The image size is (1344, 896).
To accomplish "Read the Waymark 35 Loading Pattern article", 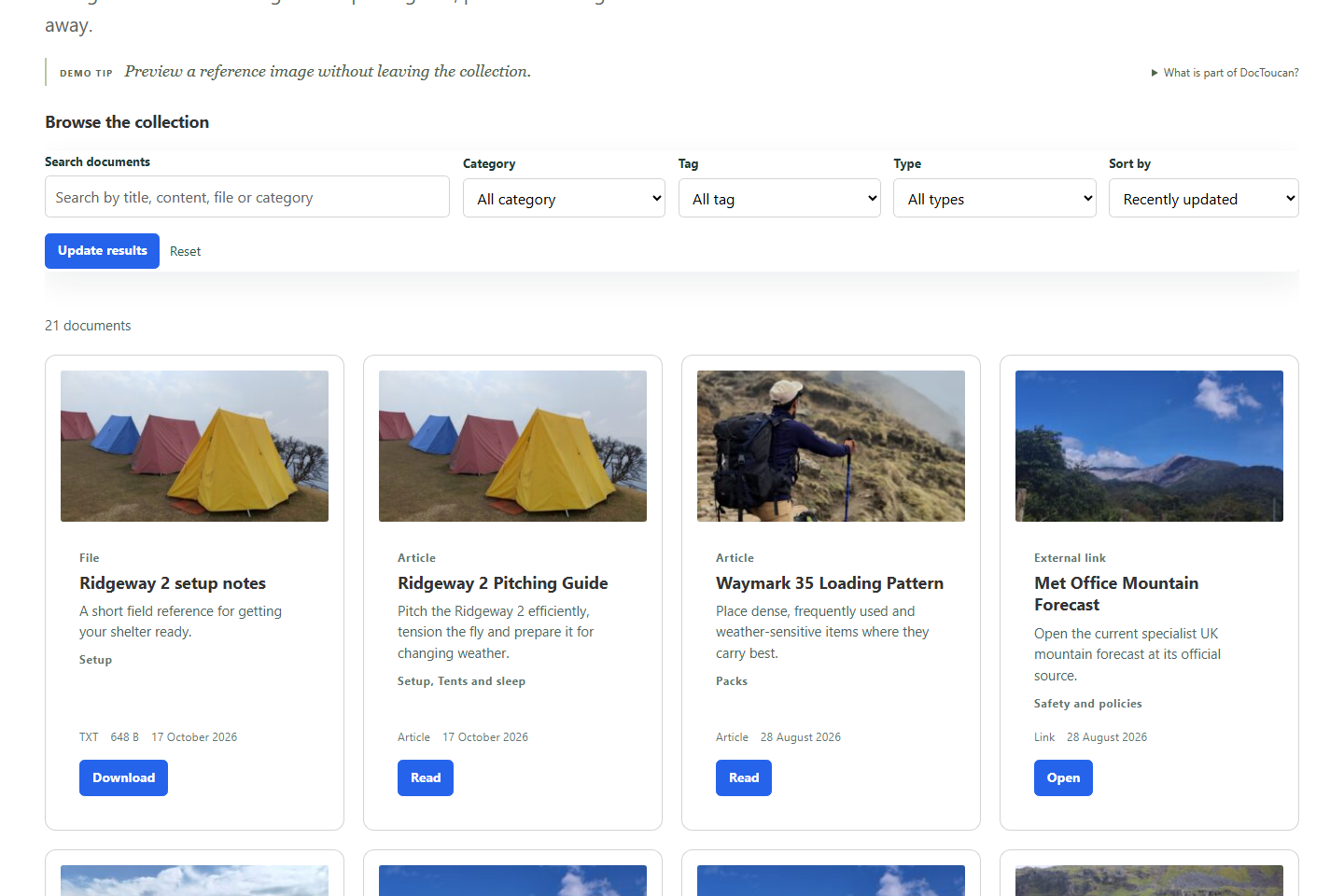I will click(744, 778).
